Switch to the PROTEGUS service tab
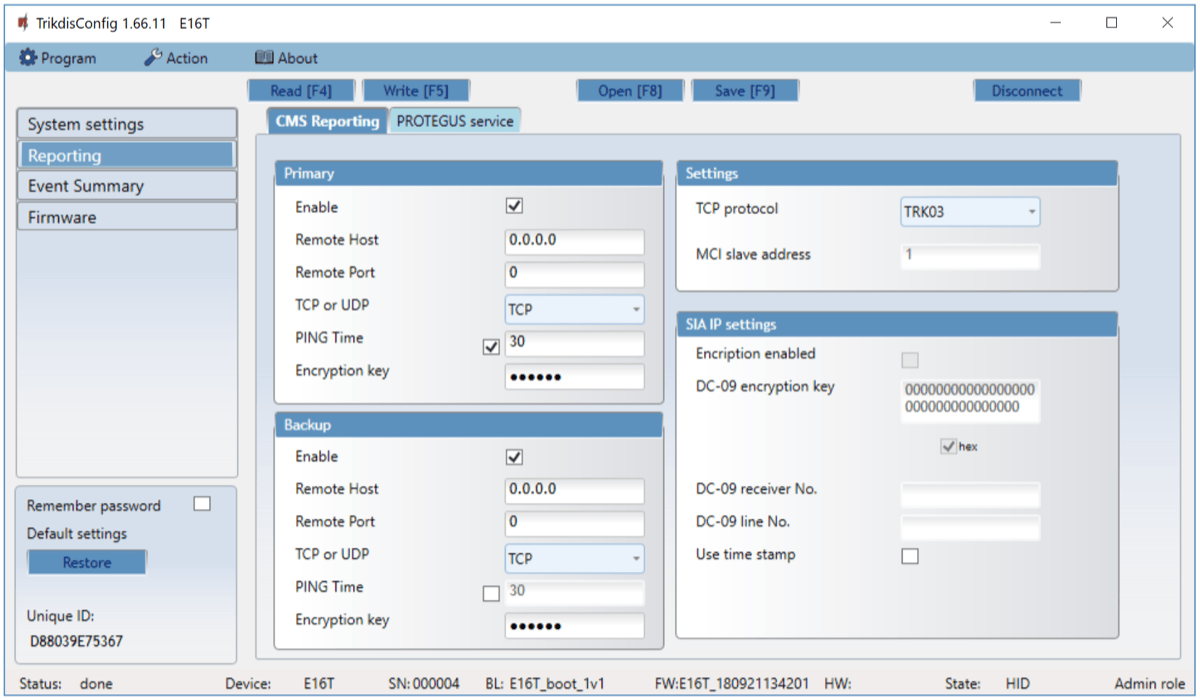 coord(455,121)
